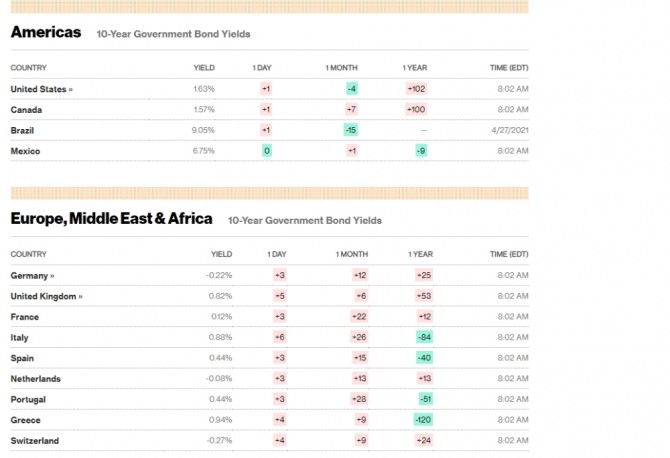Click the Brazil row name

23,130
